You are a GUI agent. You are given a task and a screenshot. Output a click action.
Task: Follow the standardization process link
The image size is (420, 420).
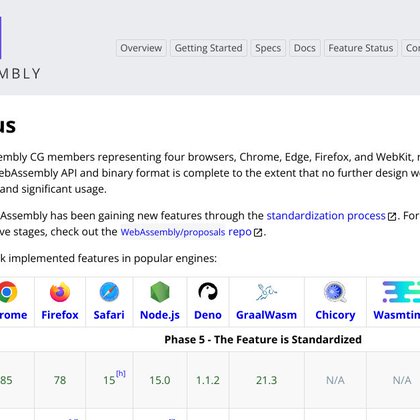(326, 216)
